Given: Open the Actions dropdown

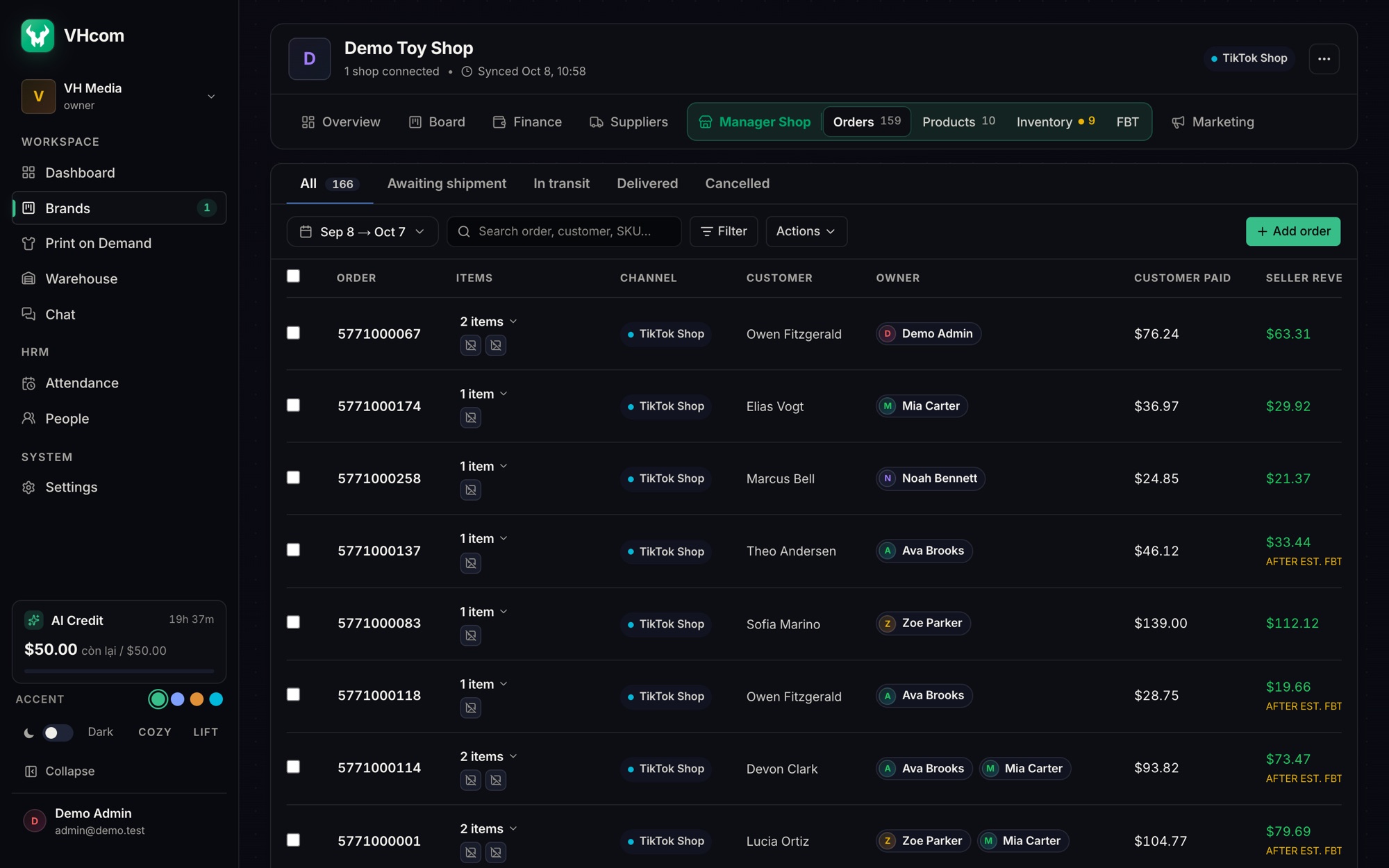Looking at the screenshot, I should tap(806, 231).
